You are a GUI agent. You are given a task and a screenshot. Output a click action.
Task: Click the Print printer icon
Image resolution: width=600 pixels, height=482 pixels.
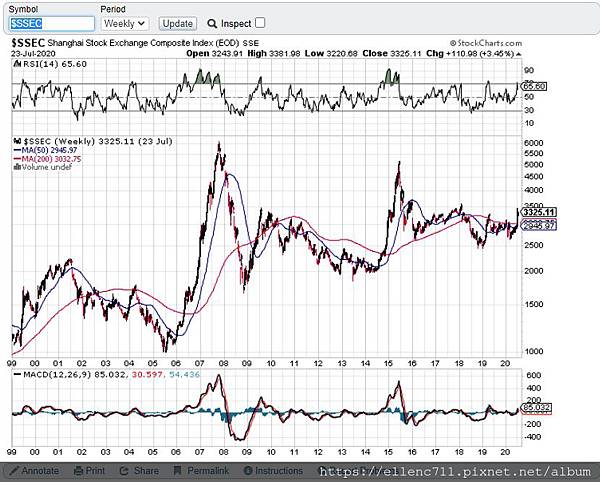(78, 470)
